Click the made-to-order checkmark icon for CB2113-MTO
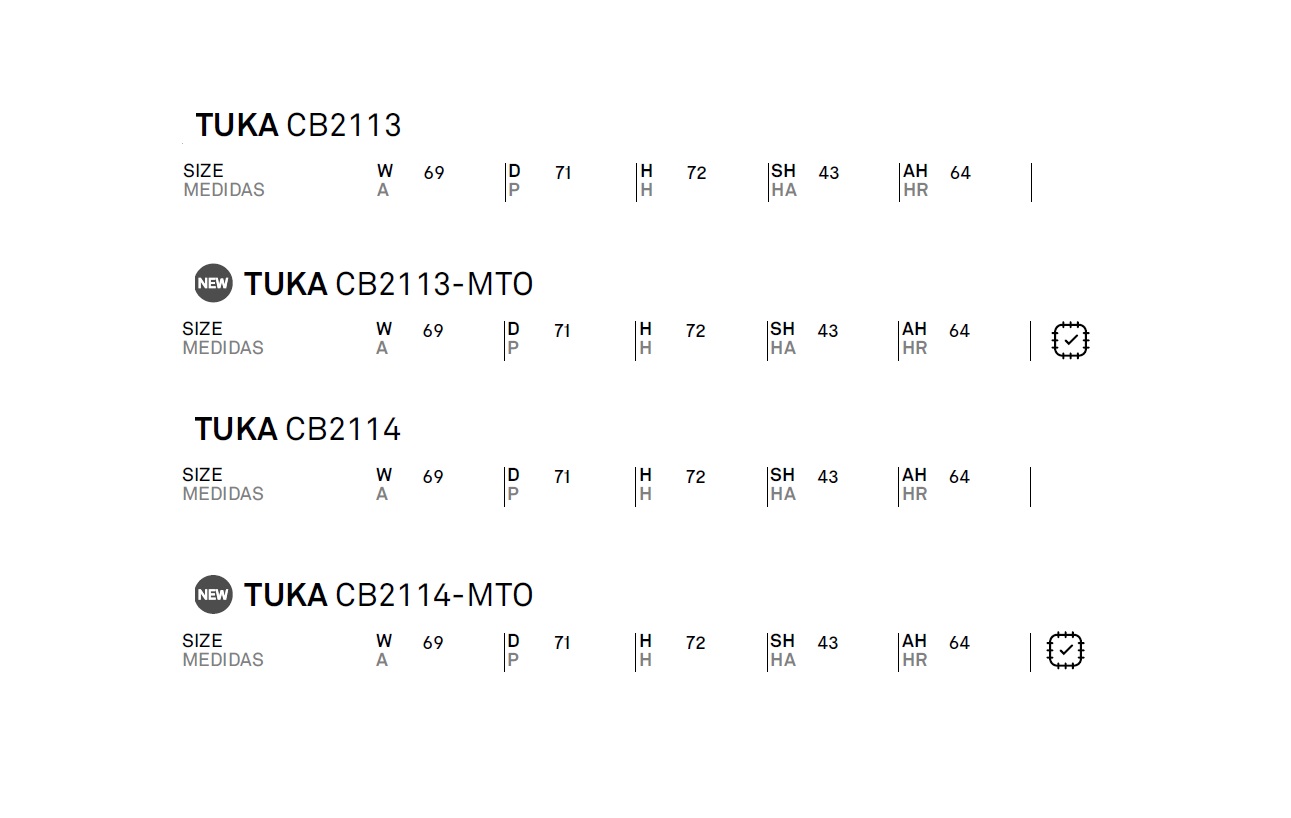Viewport: 1291px width, 818px height. pos(1070,340)
